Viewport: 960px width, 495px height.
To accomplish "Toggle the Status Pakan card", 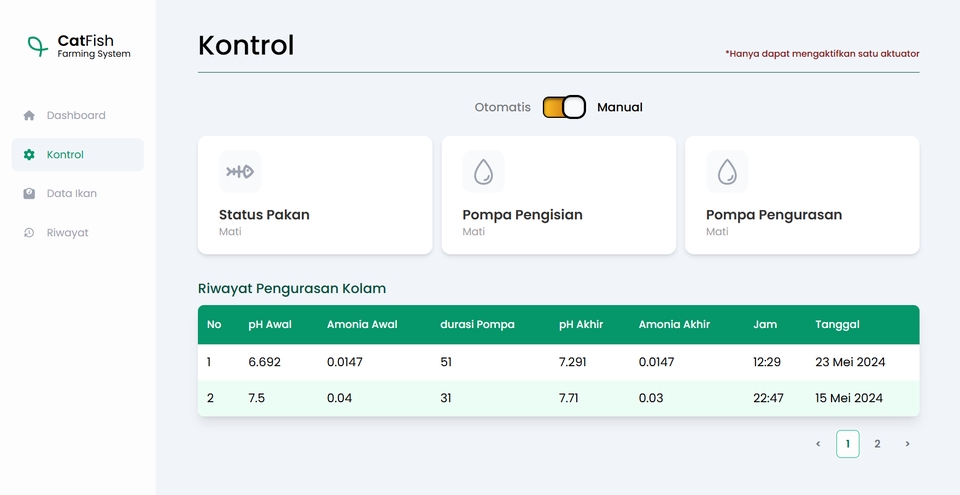I will (x=315, y=196).
